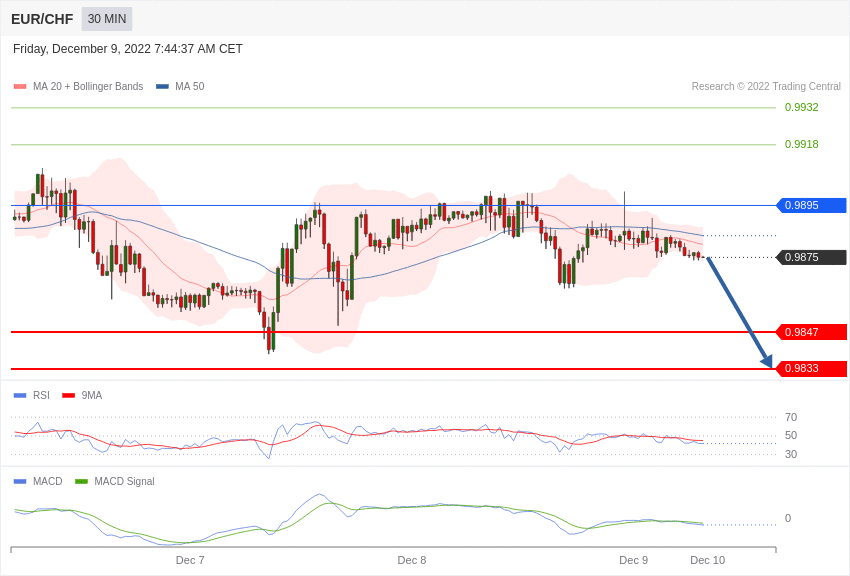Image resolution: width=850 pixels, height=576 pixels.
Task: Click the blue RSI legend swatch
Action: click(x=20, y=396)
